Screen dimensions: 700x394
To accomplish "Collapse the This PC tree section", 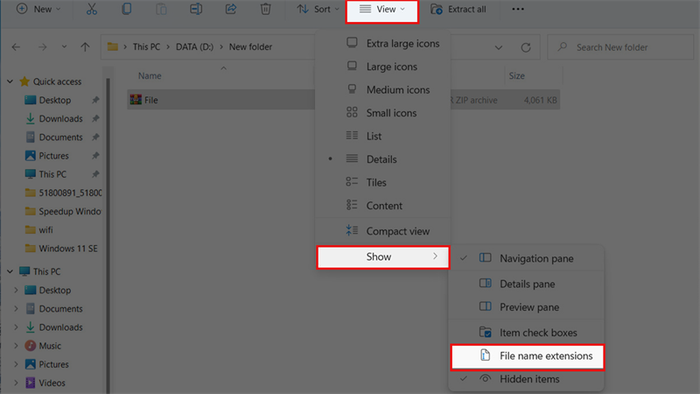I will [x=10, y=271].
